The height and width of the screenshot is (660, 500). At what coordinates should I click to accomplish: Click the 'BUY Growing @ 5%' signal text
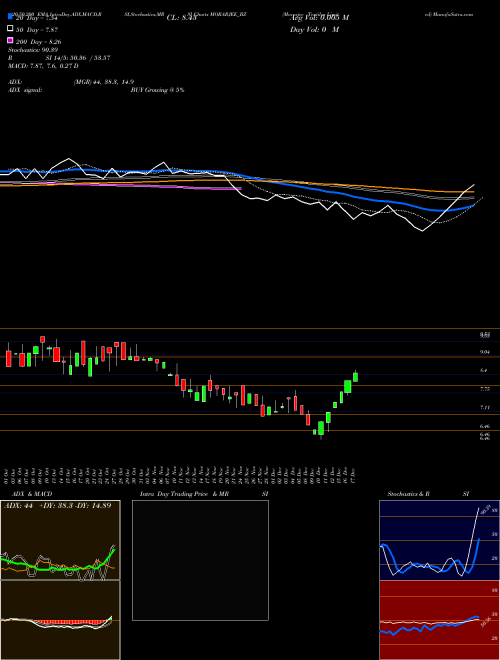pos(157,90)
